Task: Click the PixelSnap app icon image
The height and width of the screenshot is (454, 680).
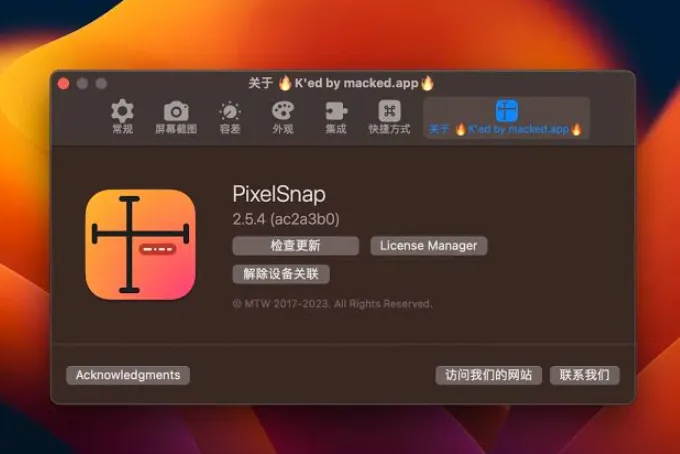Action: (x=141, y=245)
